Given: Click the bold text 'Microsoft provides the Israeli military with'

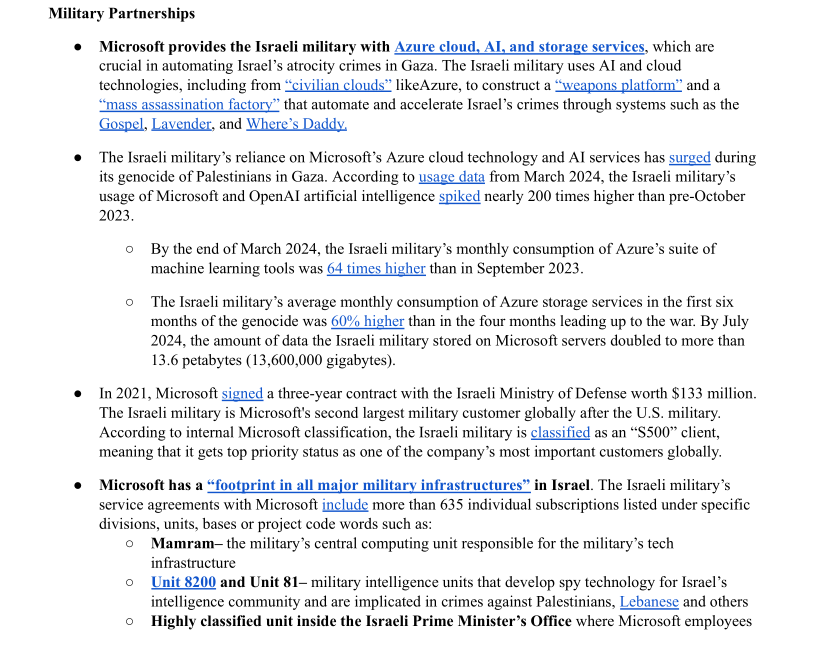Looking at the screenshot, I should click(x=244, y=47).
